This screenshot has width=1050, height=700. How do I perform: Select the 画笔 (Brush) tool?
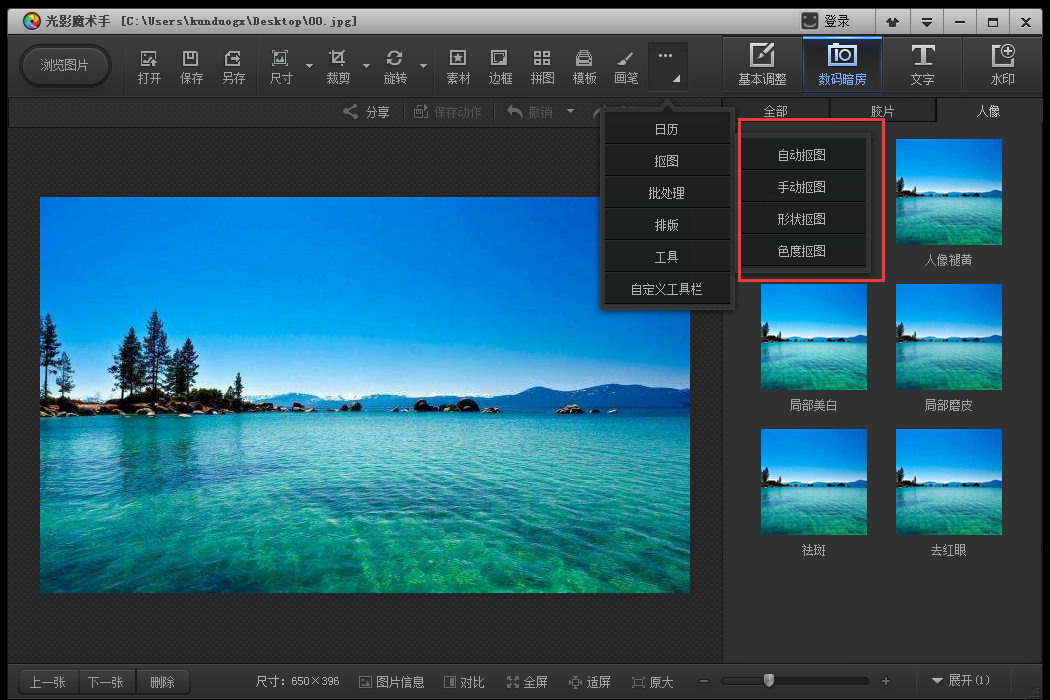pyautogui.click(x=626, y=66)
